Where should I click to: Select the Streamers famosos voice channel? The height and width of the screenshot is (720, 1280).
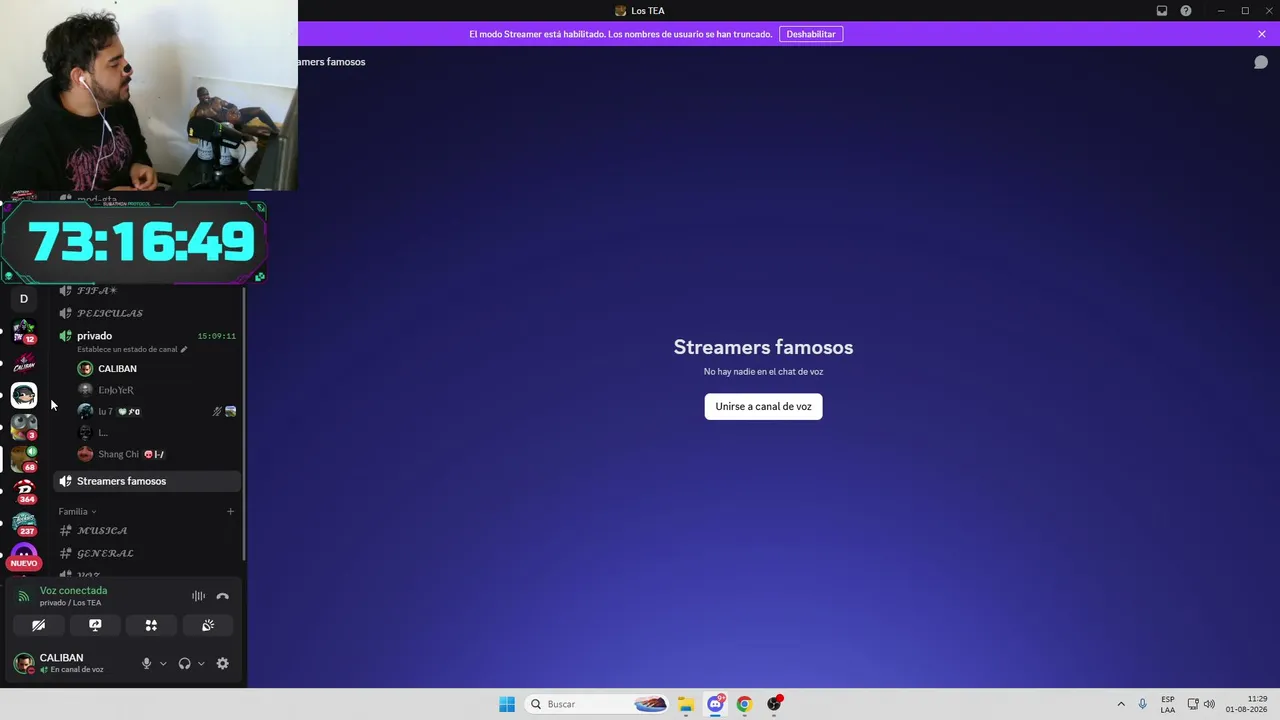146,481
